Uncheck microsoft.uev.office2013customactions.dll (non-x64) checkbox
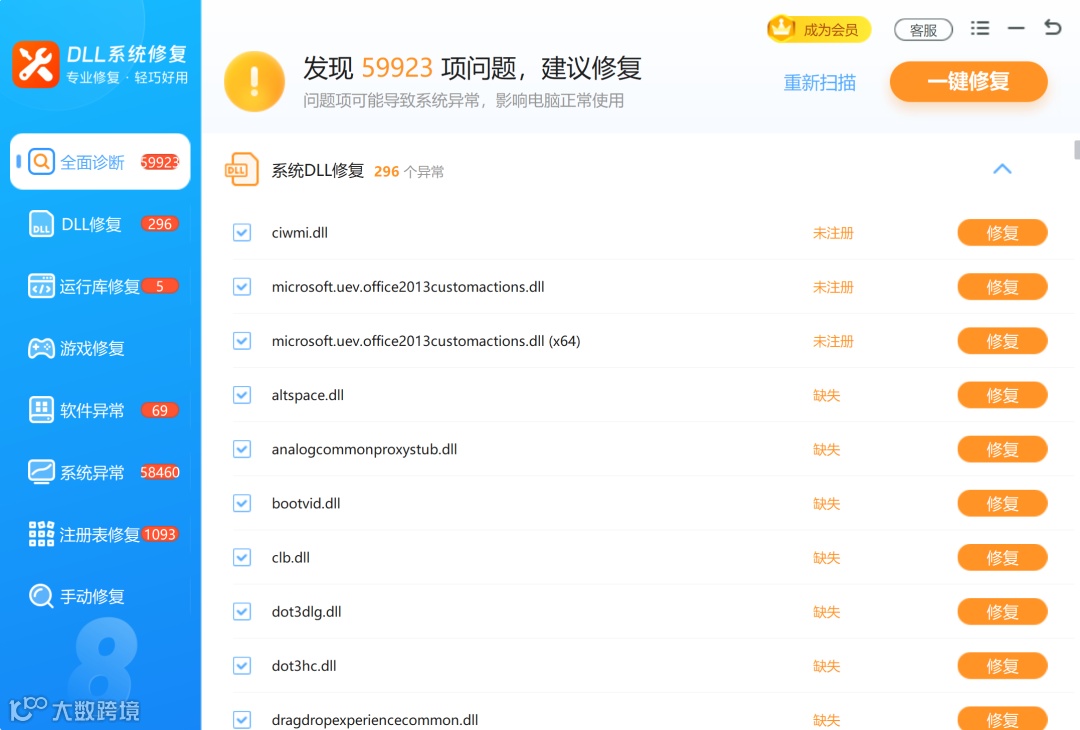Image resolution: width=1080 pixels, height=730 pixels. (x=242, y=286)
